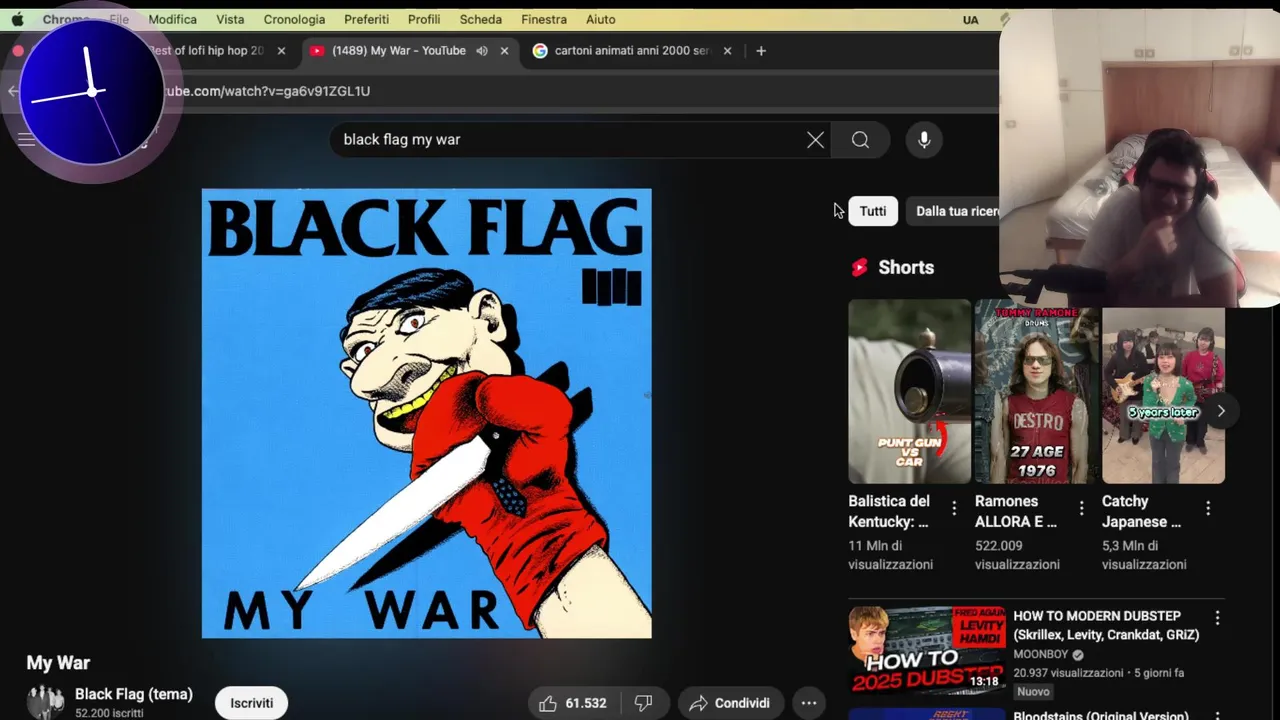Open more actions three-dot button
The image size is (1280, 720).
[x=809, y=703]
